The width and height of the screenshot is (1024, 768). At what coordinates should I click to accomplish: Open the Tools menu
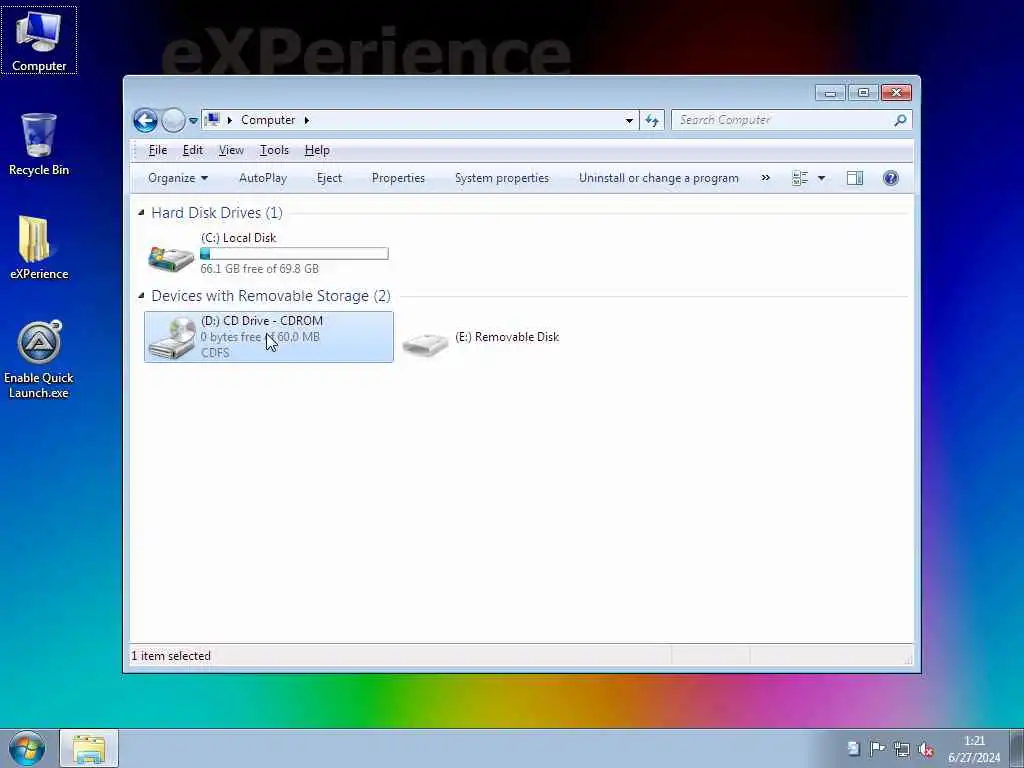274,150
